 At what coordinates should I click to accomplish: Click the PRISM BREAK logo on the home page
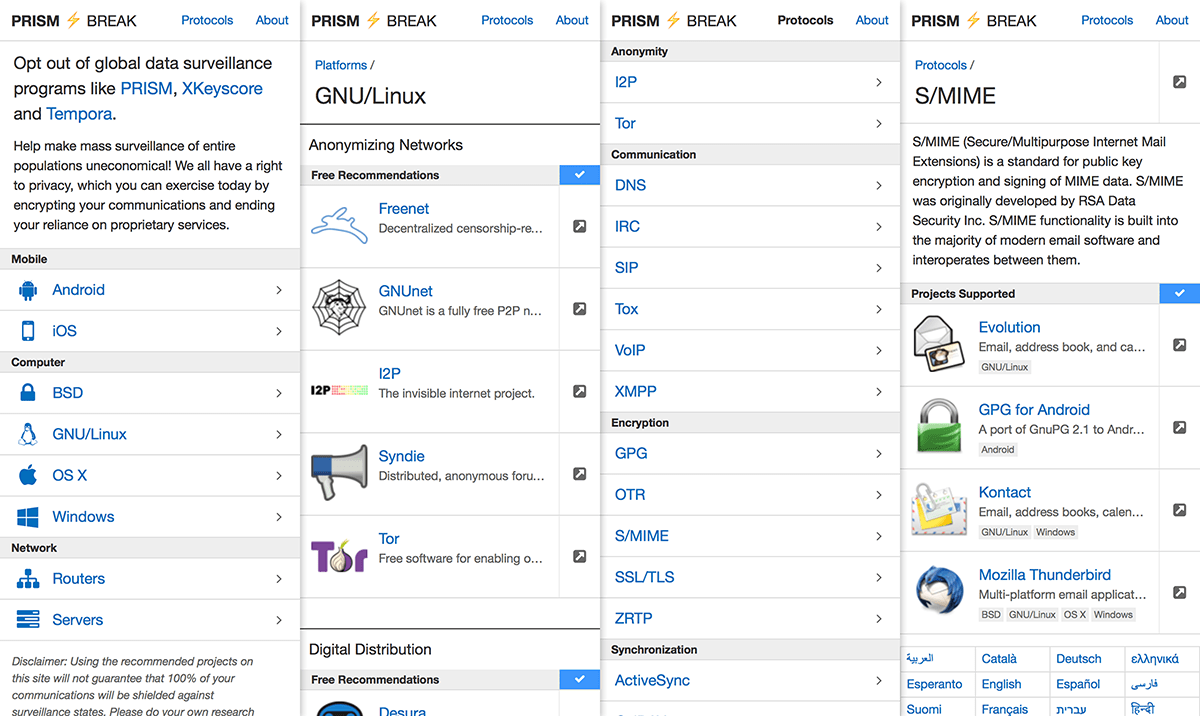74,20
